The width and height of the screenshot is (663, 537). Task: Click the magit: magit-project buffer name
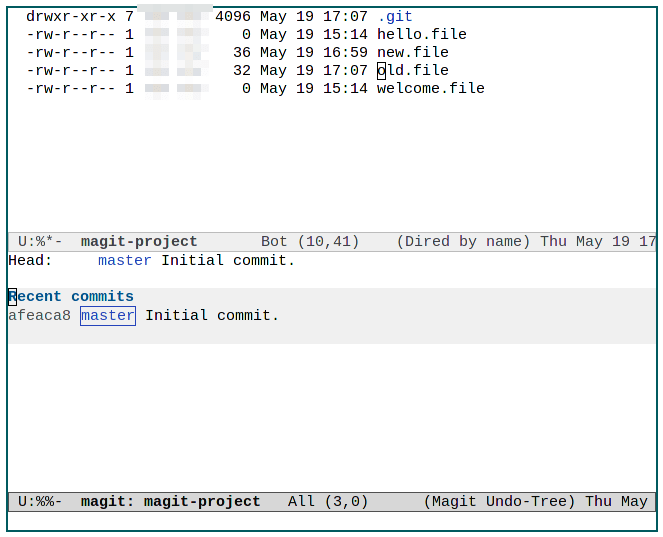[170, 501]
